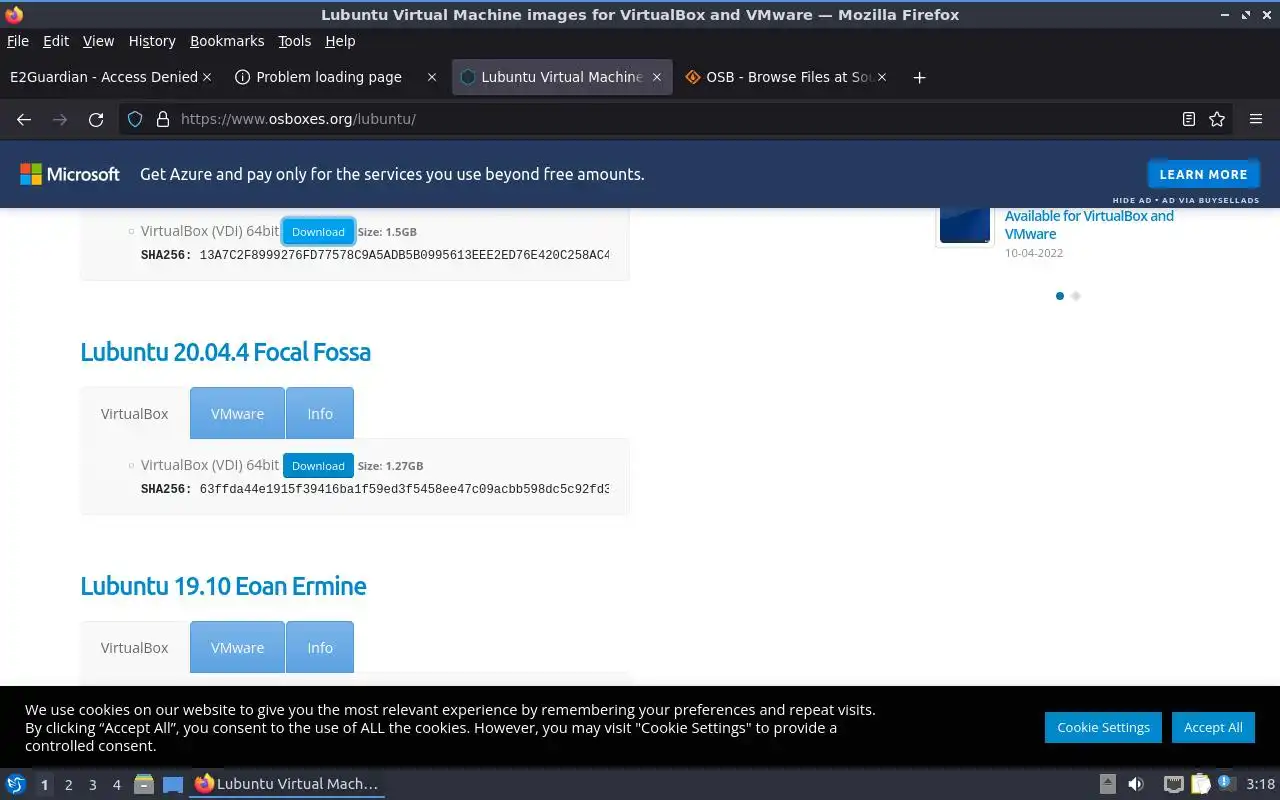Close the Problem loading page tab
This screenshot has height=800, width=1280.
click(432, 77)
